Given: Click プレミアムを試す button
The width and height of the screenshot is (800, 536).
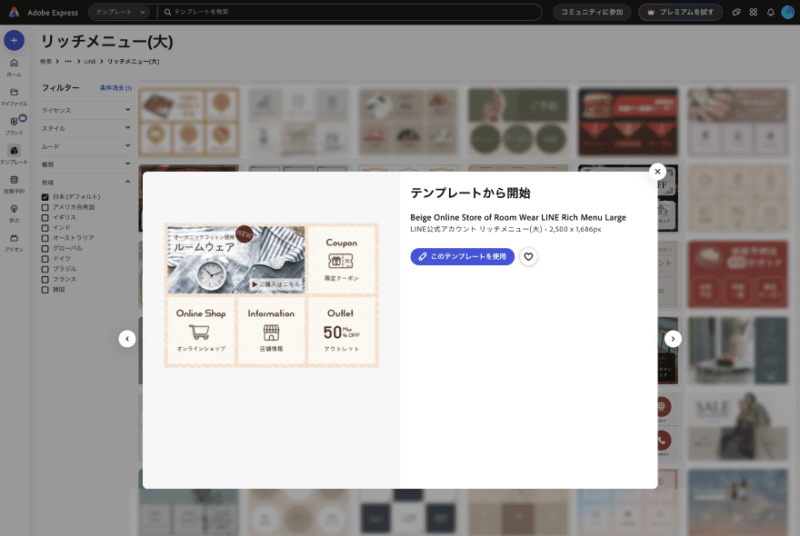Looking at the screenshot, I should coord(680,12).
